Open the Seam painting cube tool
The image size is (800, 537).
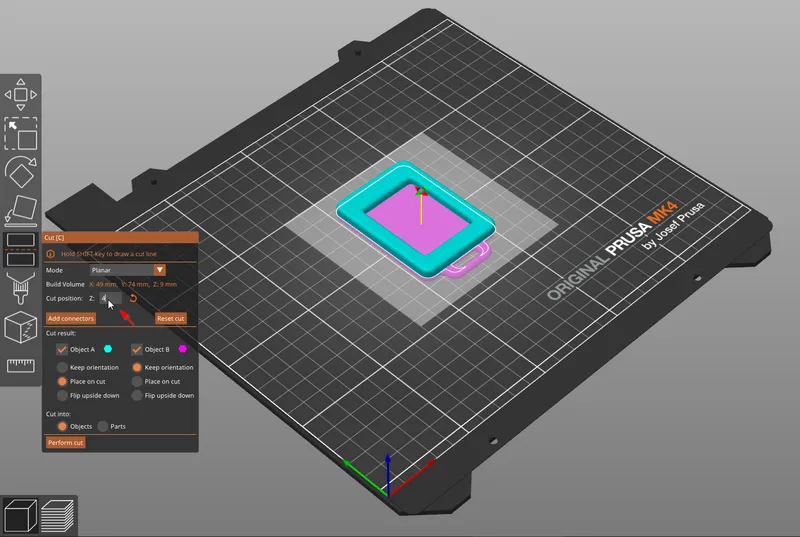[20, 327]
